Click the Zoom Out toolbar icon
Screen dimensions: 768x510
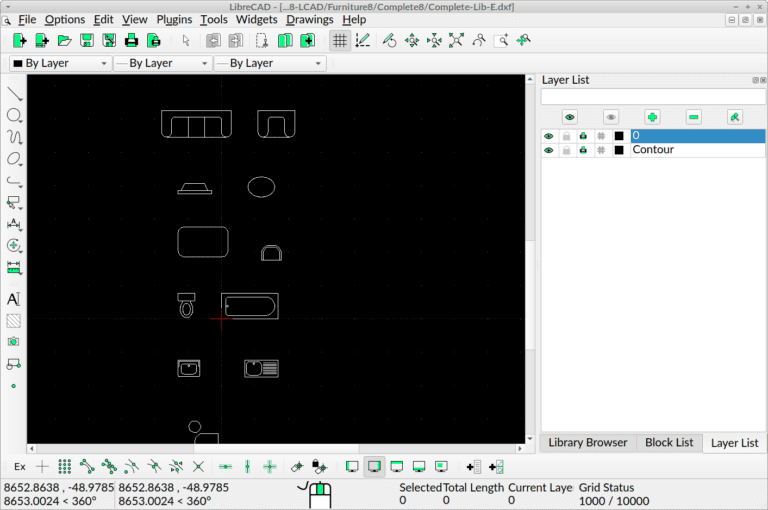pyautogui.click(x=434, y=40)
